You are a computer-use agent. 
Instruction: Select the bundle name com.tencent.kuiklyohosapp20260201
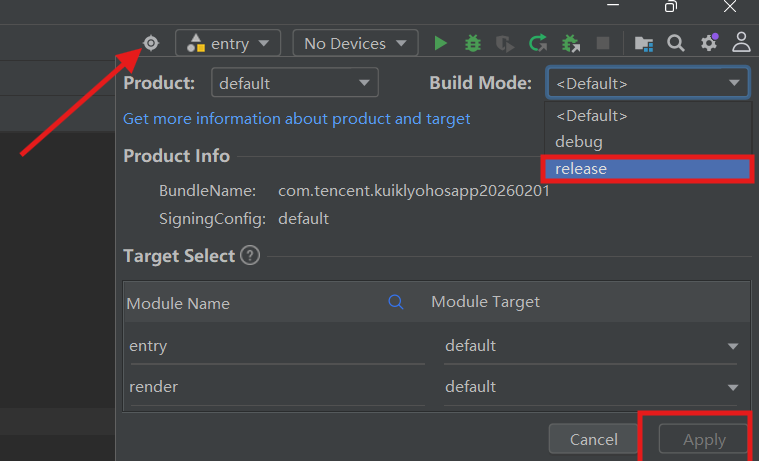pyautogui.click(x=414, y=191)
